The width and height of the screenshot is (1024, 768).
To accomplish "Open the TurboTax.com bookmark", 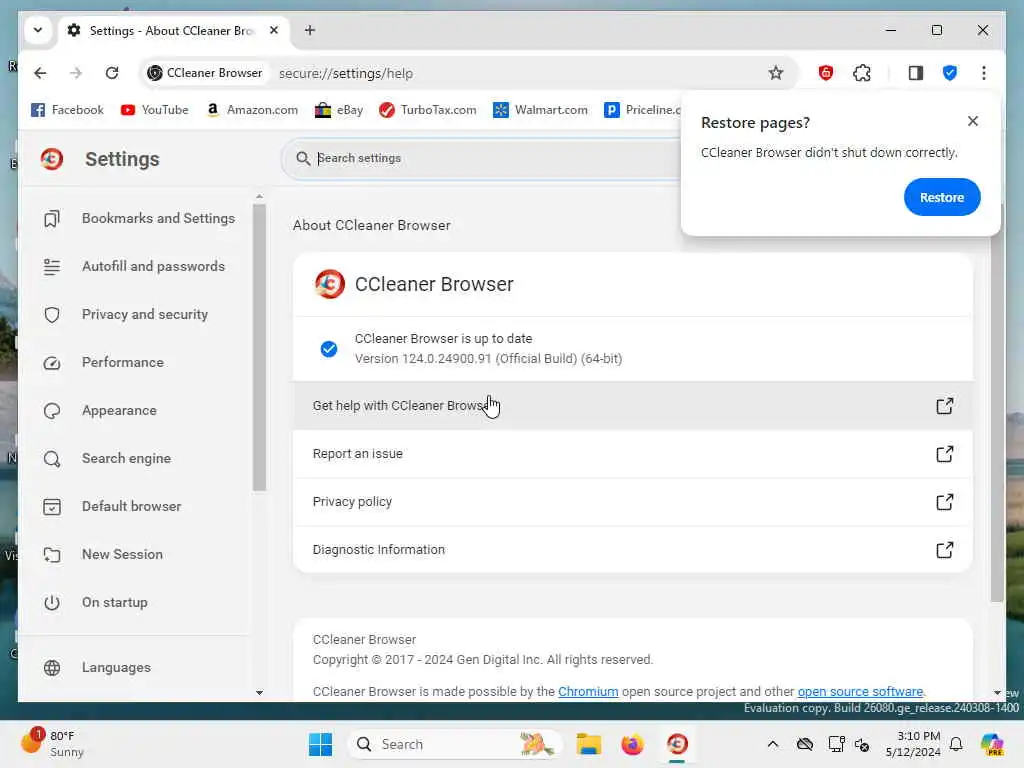I will point(428,110).
